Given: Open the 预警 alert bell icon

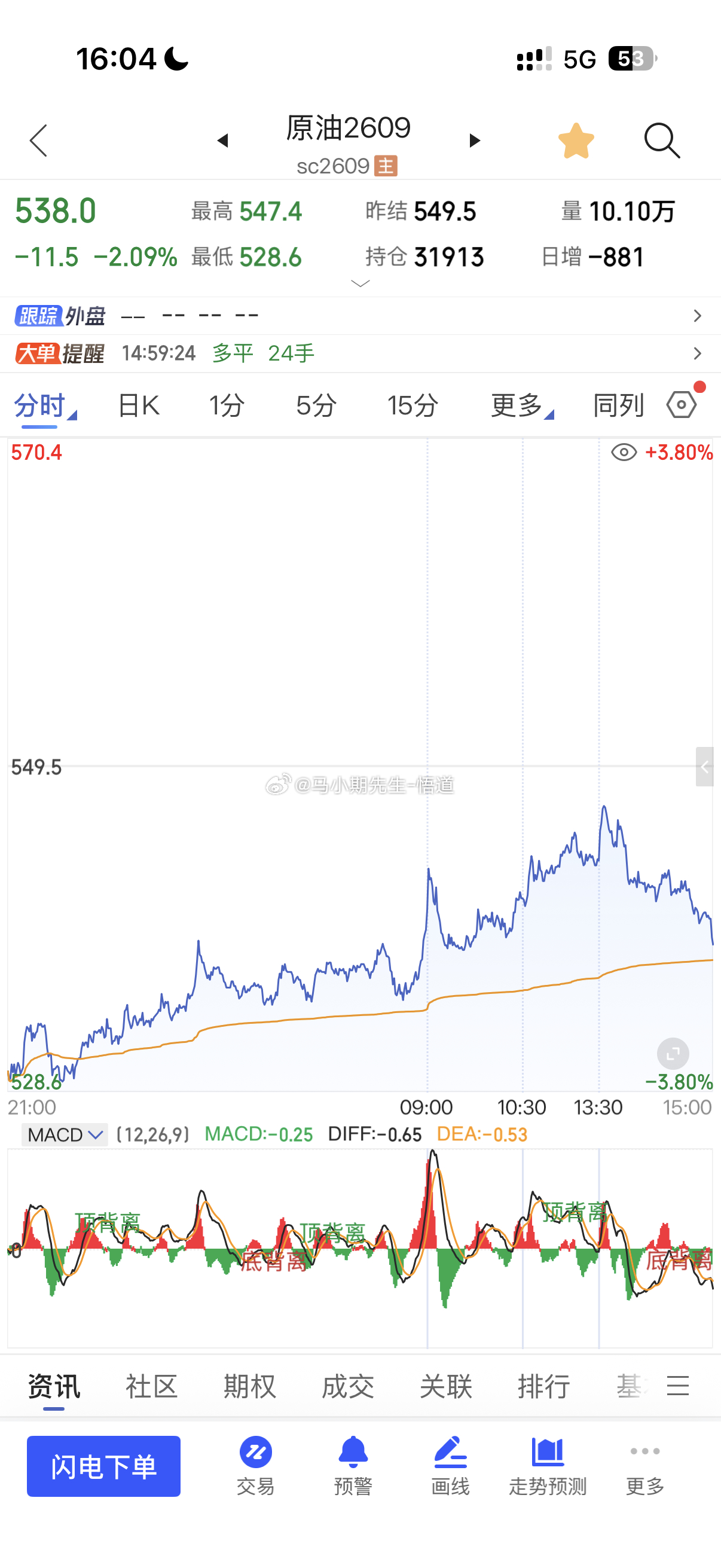Looking at the screenshot, I should click(353, 1452).
